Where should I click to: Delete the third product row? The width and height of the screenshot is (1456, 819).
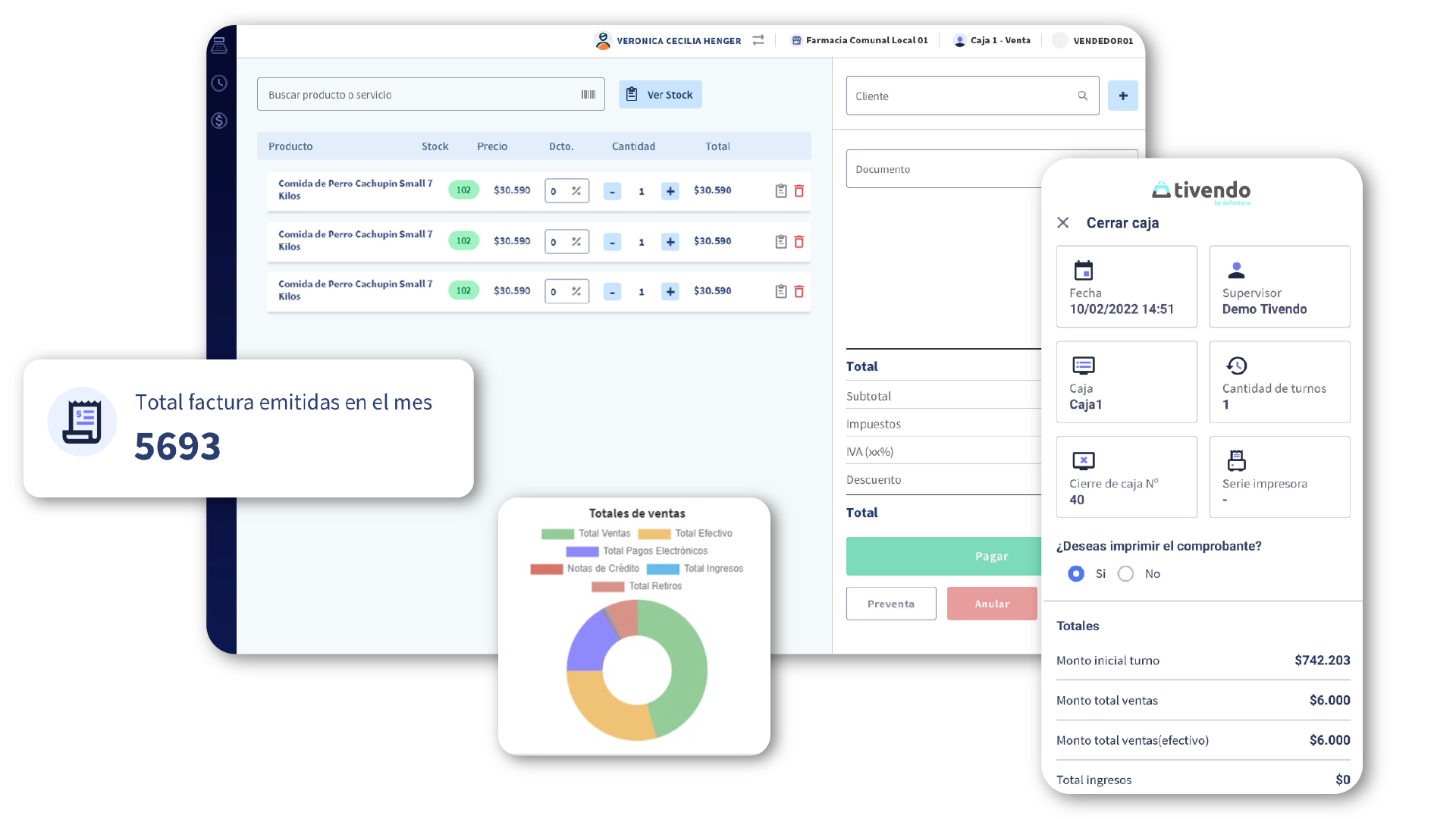(x=799, y=291)
